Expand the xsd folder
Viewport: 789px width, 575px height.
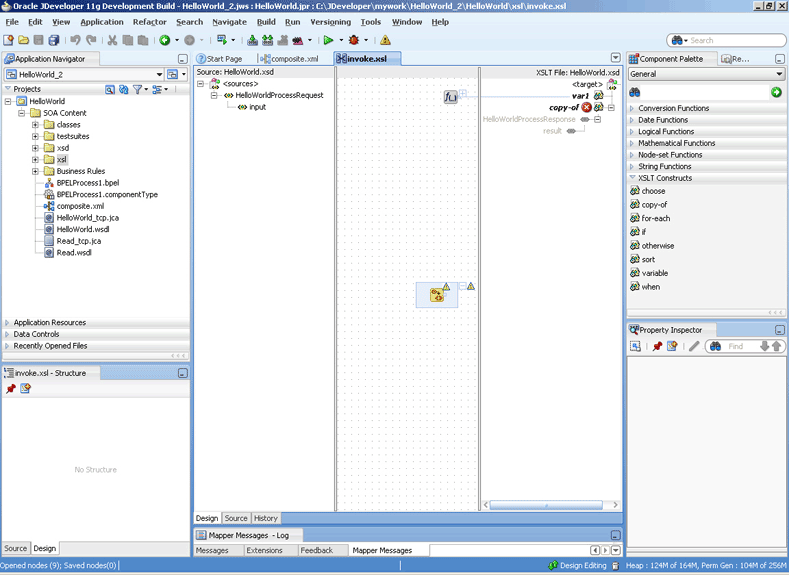click(35, 148)
